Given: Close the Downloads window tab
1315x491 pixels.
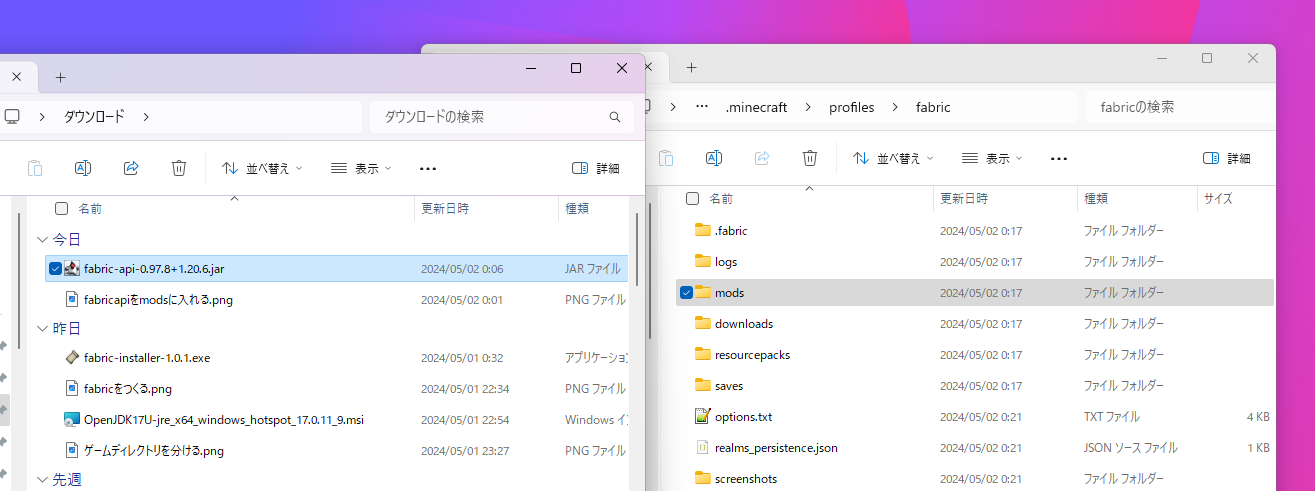Looking at the screenshot, I should tap(17, 77).
